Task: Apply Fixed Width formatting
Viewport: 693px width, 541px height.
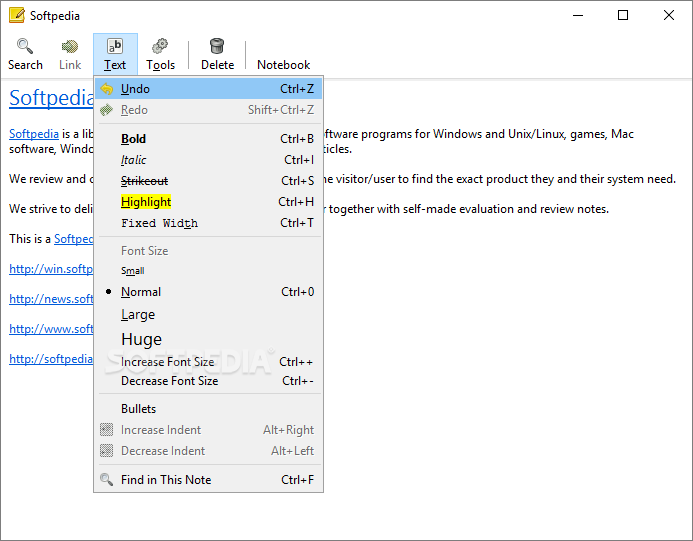Action: coord(208,223)
